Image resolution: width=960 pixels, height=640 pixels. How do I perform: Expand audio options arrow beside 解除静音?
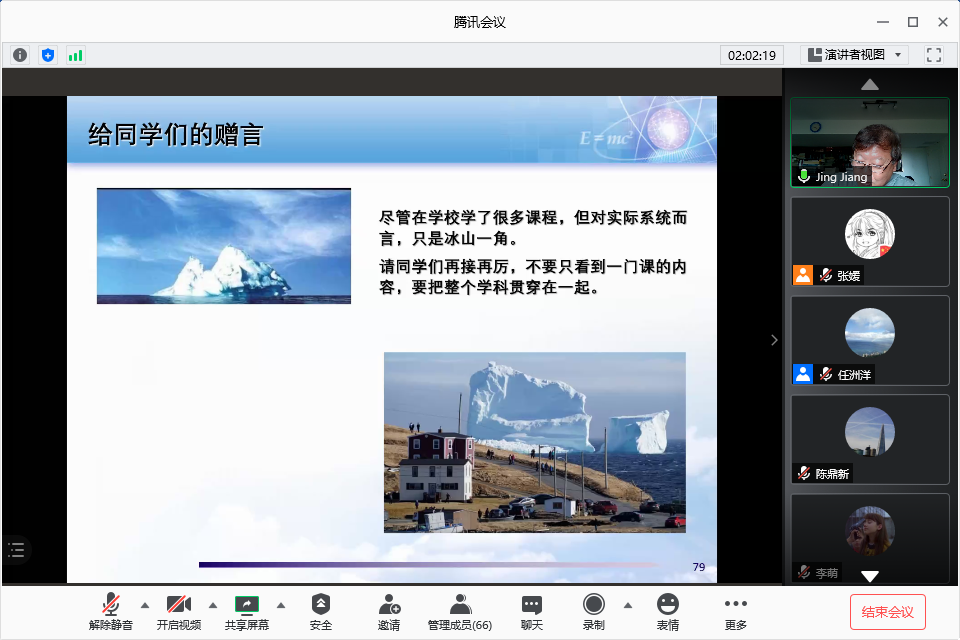coord(145,604)
